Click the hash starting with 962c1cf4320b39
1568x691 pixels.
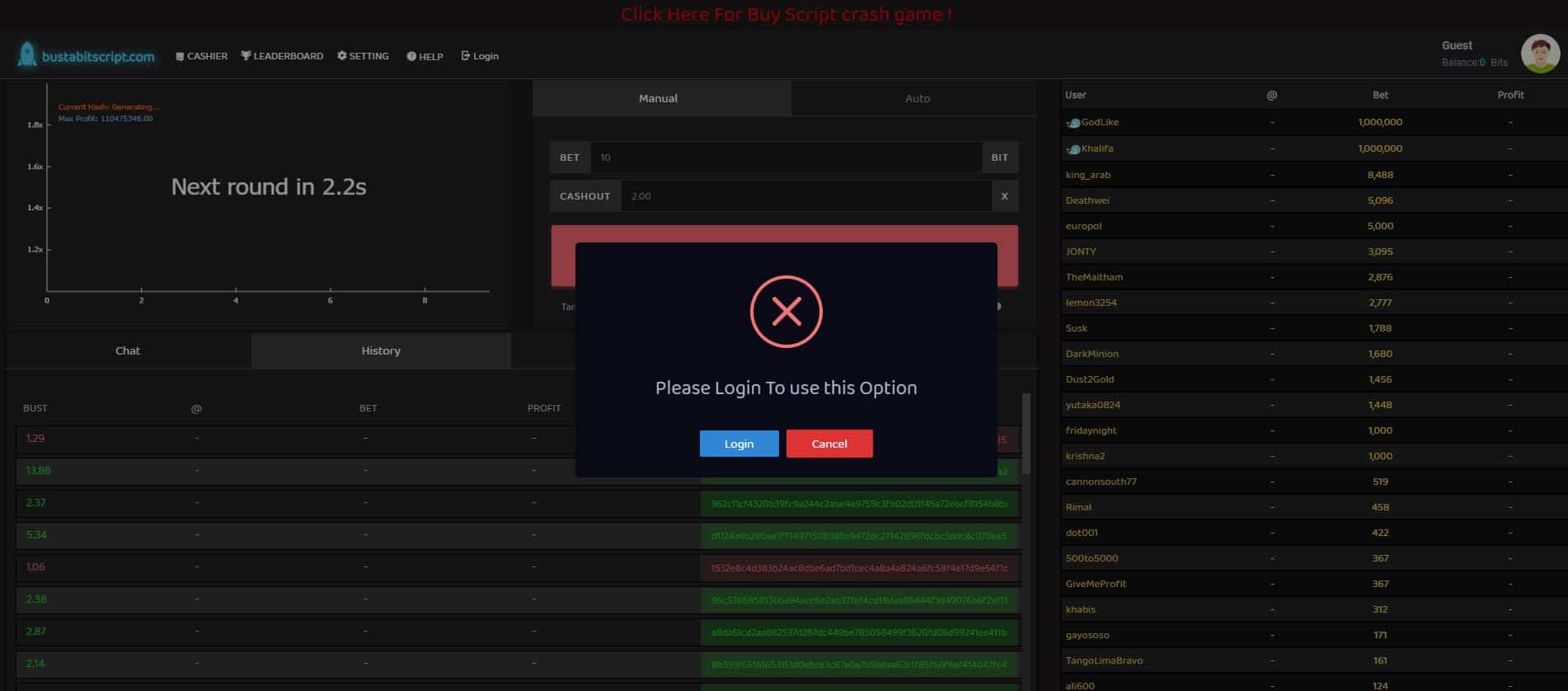coord(859,504)
